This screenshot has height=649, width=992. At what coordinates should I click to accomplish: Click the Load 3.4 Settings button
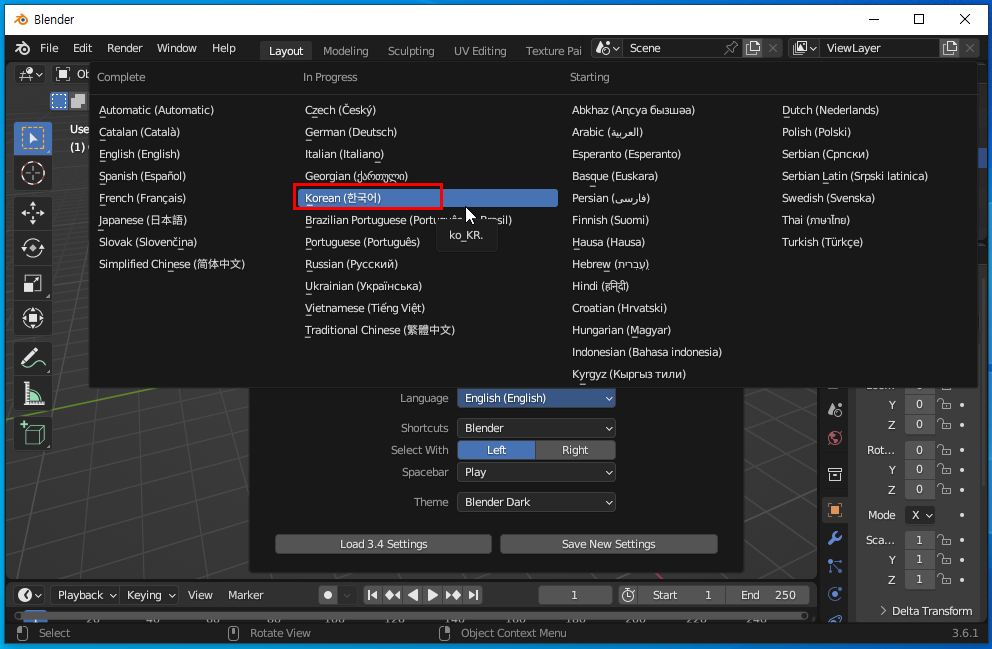[383, 544]
